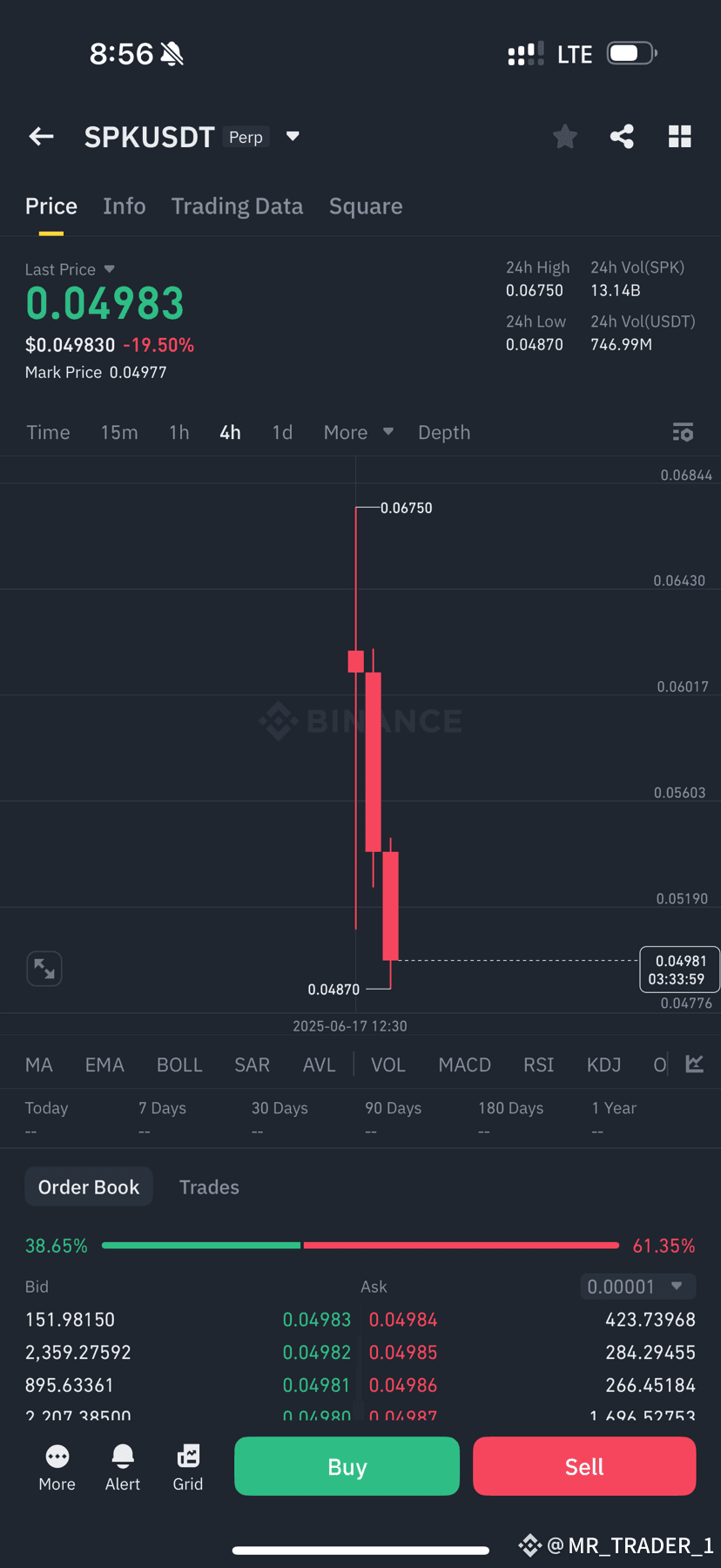721x1568 pixels.
Task: Click the back arrow to exit SPKUSDT view
Action: point(40,136)
